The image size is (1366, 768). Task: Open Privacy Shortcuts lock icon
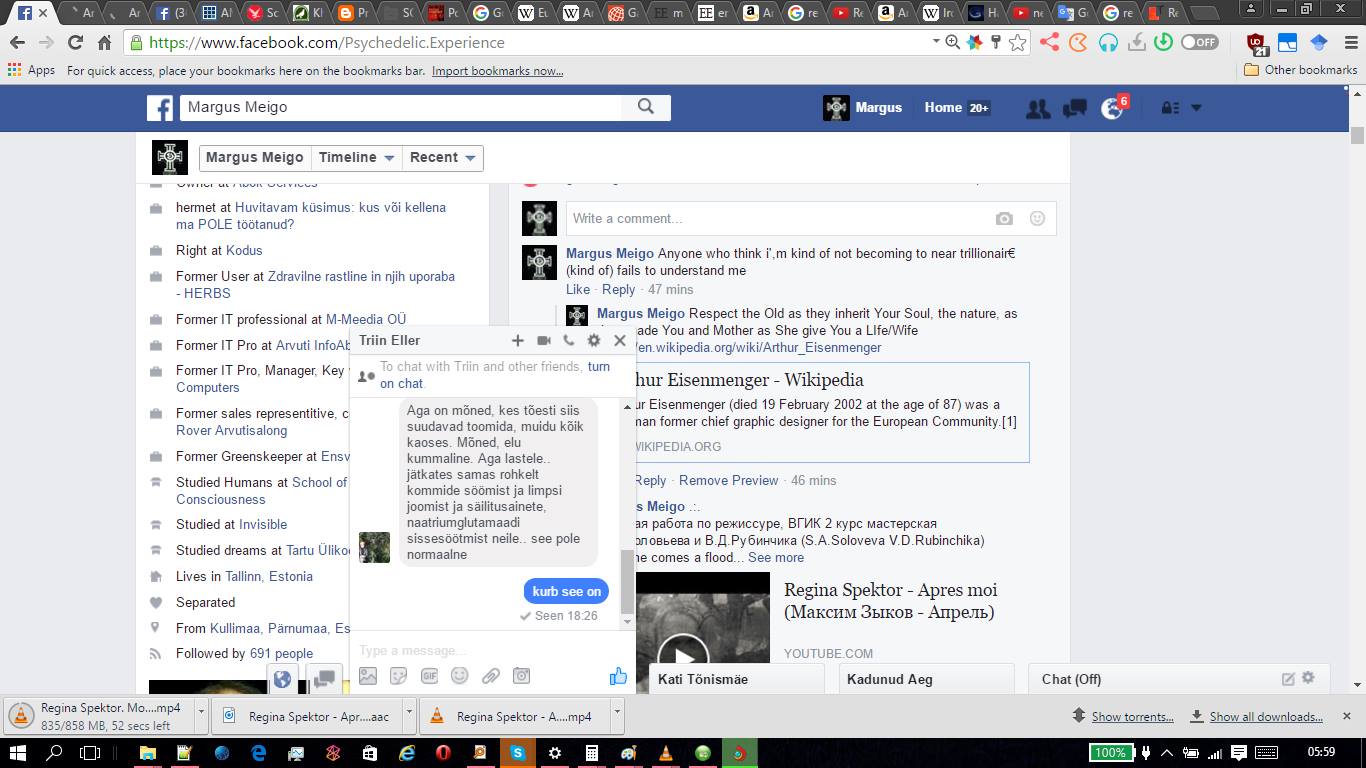[x=1170, y=108]
